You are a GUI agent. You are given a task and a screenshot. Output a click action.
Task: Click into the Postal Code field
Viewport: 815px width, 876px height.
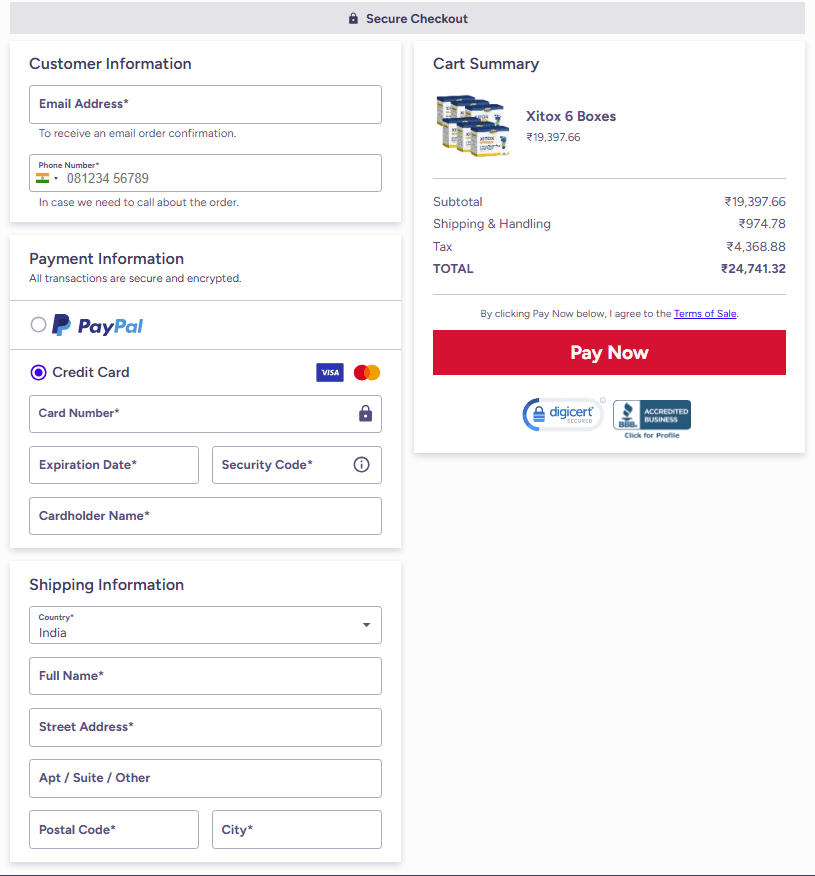pyautogui.click(x=113, y=829)
